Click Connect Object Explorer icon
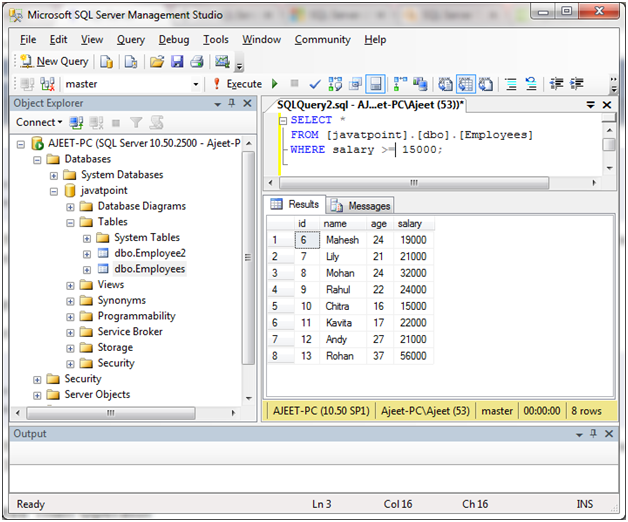 [76, 123]
